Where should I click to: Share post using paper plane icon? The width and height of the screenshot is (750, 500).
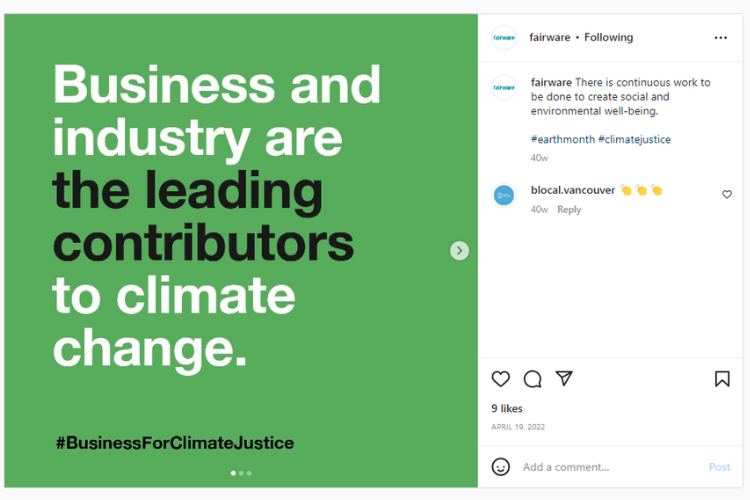tap(564, 378)
